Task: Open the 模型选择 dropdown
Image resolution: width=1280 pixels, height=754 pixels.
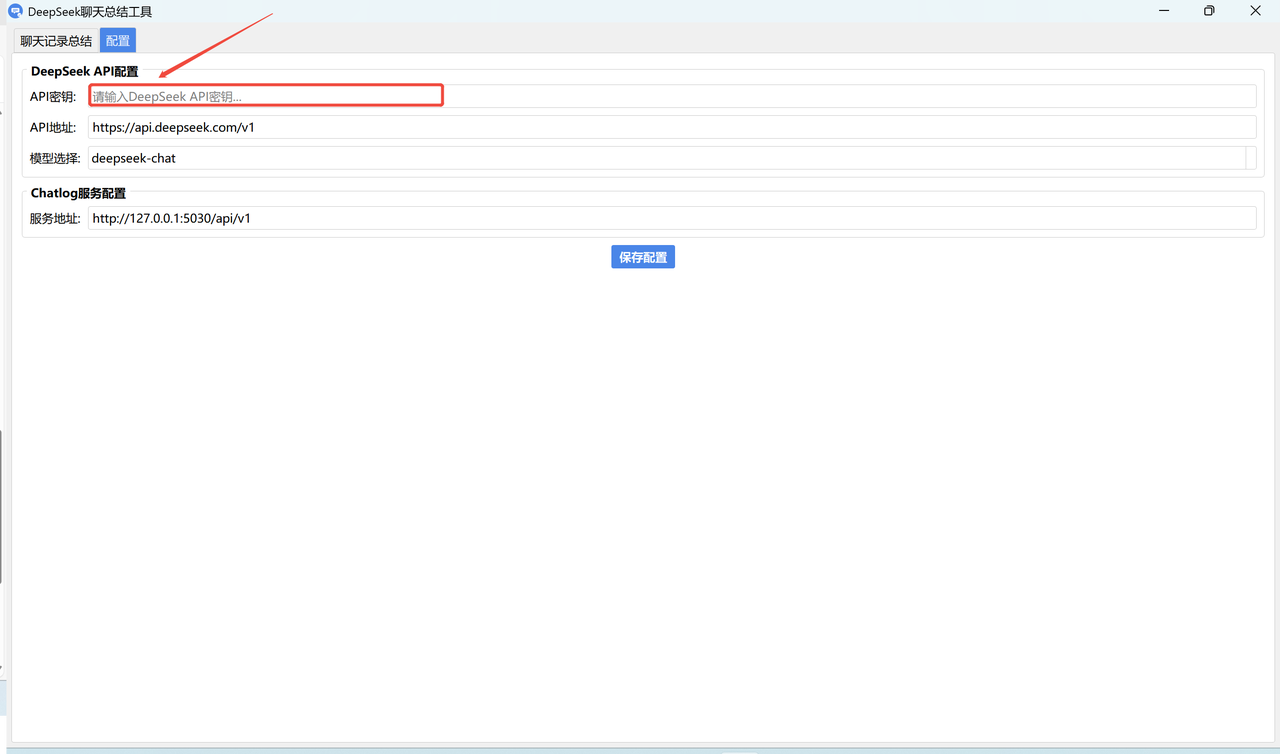Action: (x=672, y=158)
